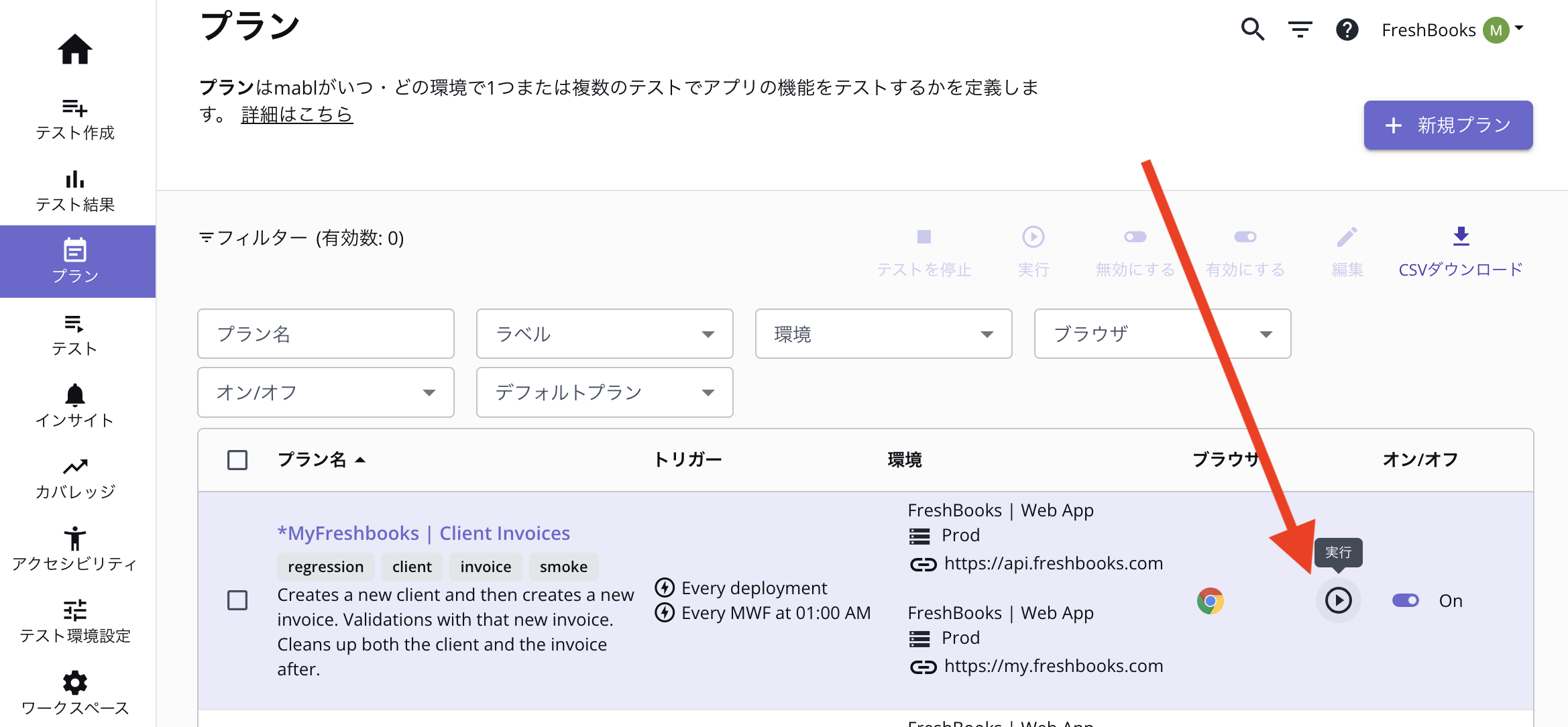Open テスト結果 in the sidebar
Image resolution: width=1568 pixels, height=727 pixels.
74,190
